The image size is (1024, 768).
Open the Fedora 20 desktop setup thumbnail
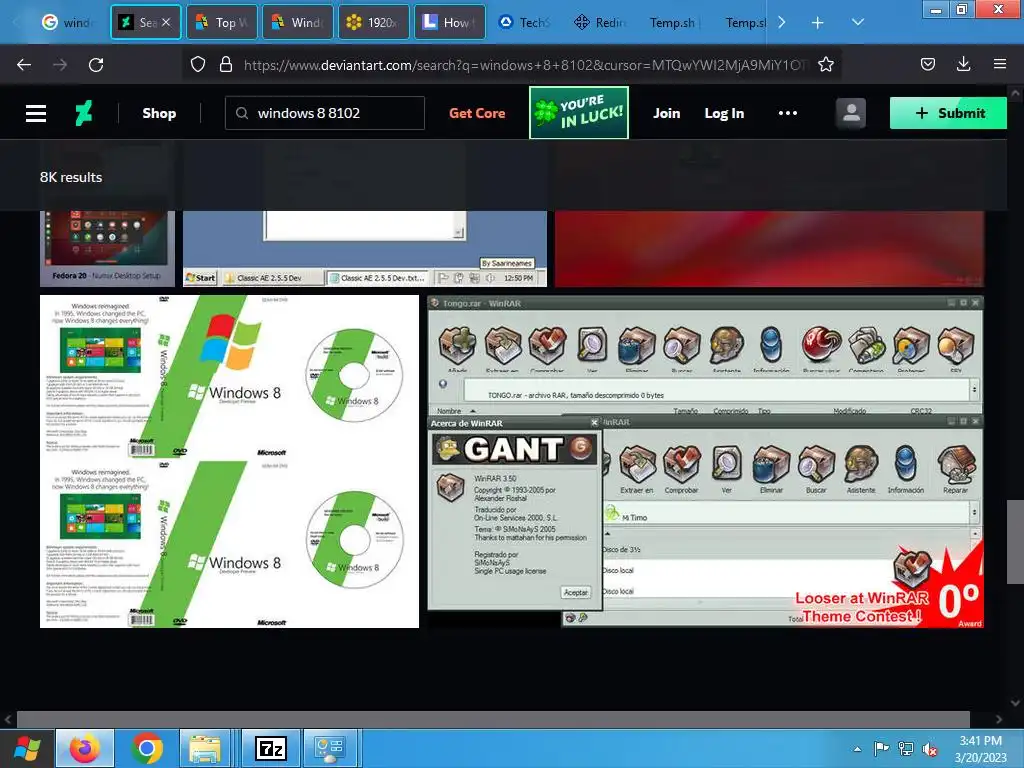(107, 249)
